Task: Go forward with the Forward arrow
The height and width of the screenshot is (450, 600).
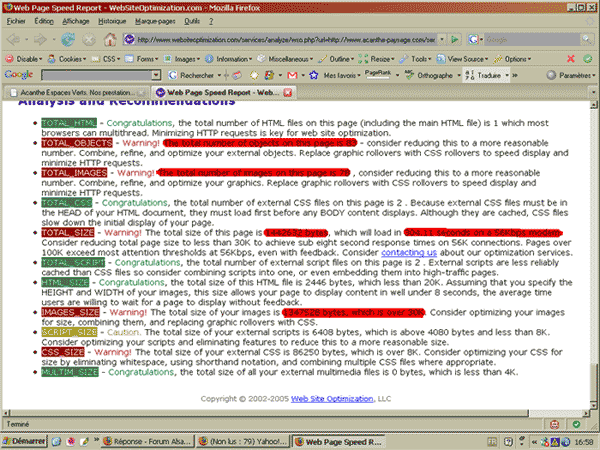Action: (x=40, y=39)
